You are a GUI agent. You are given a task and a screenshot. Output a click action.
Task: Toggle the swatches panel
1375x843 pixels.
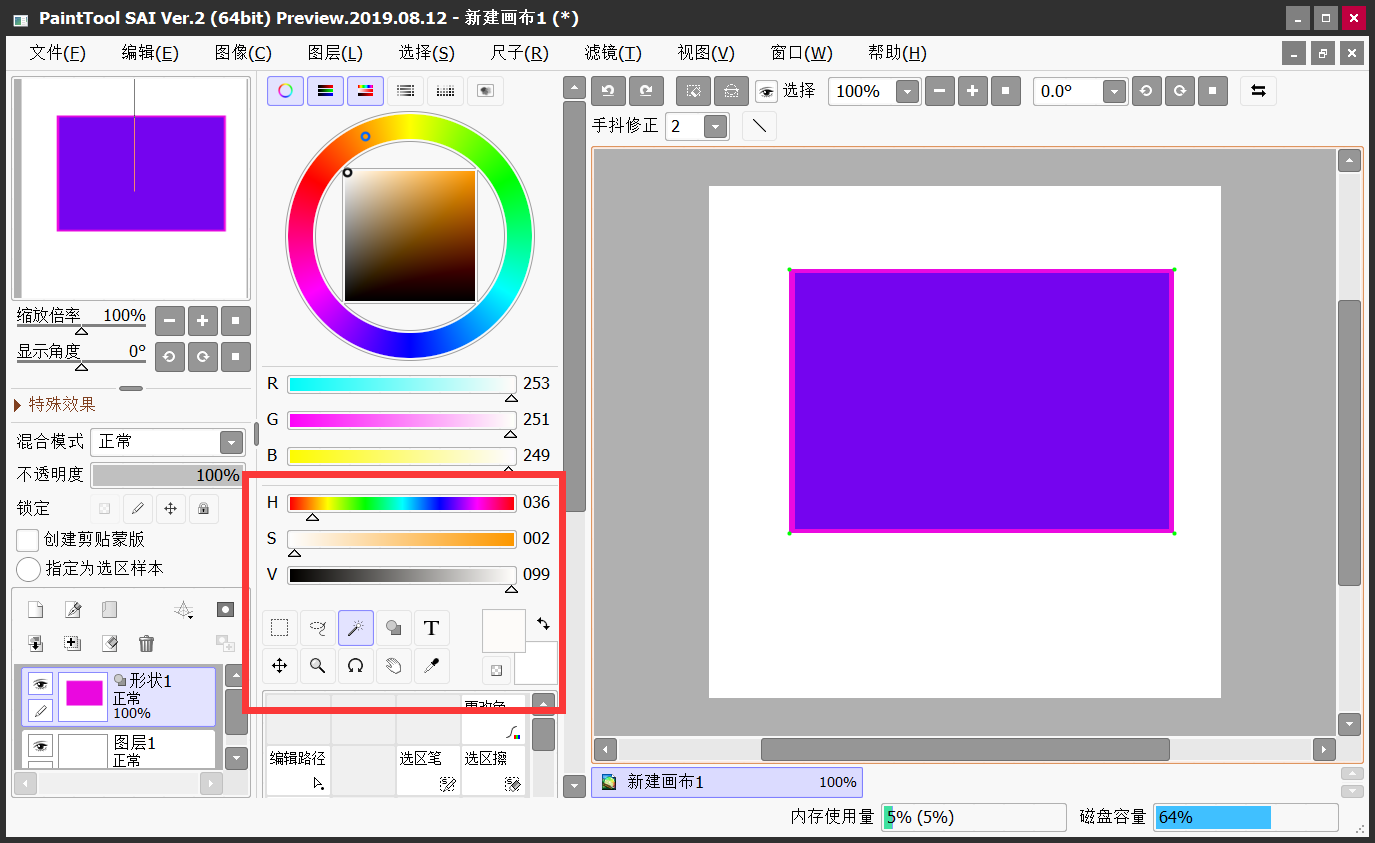point(445,91)
